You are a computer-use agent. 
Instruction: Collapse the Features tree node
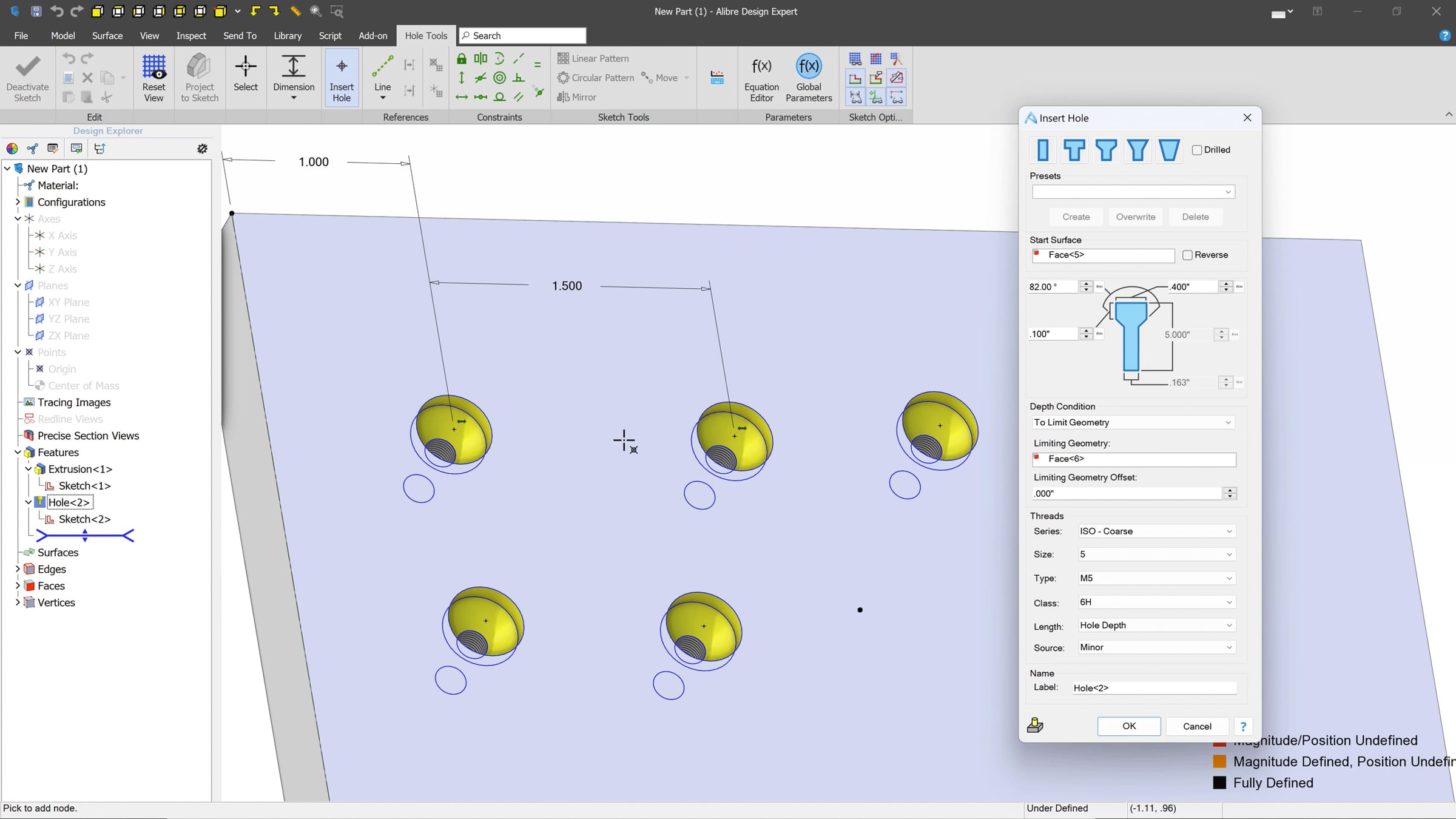(18, 452)
